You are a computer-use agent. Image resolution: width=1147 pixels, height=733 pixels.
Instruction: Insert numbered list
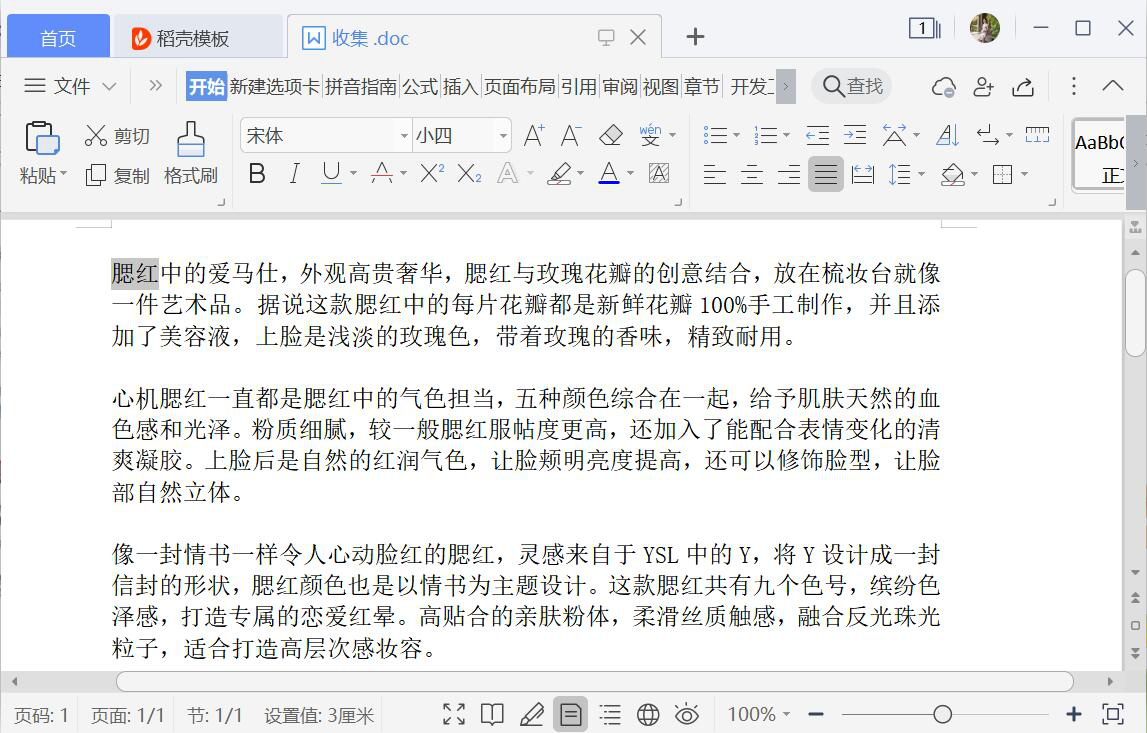(766, 135)
